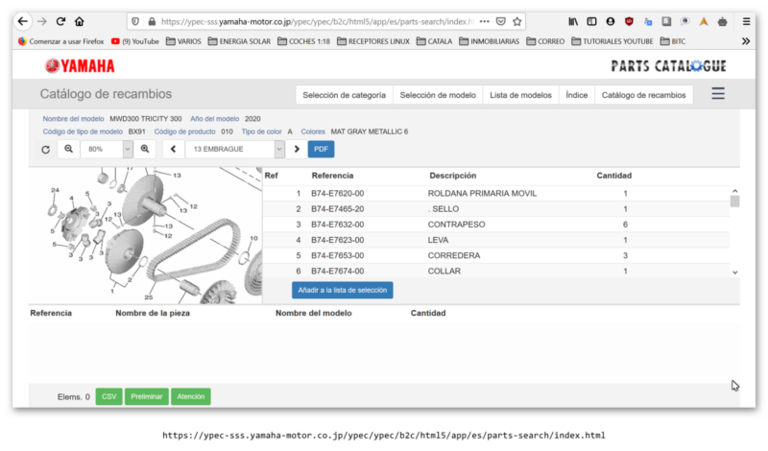Go to next diagram section arrow
This screenshot has height=451, width=768.
[297, 149]
